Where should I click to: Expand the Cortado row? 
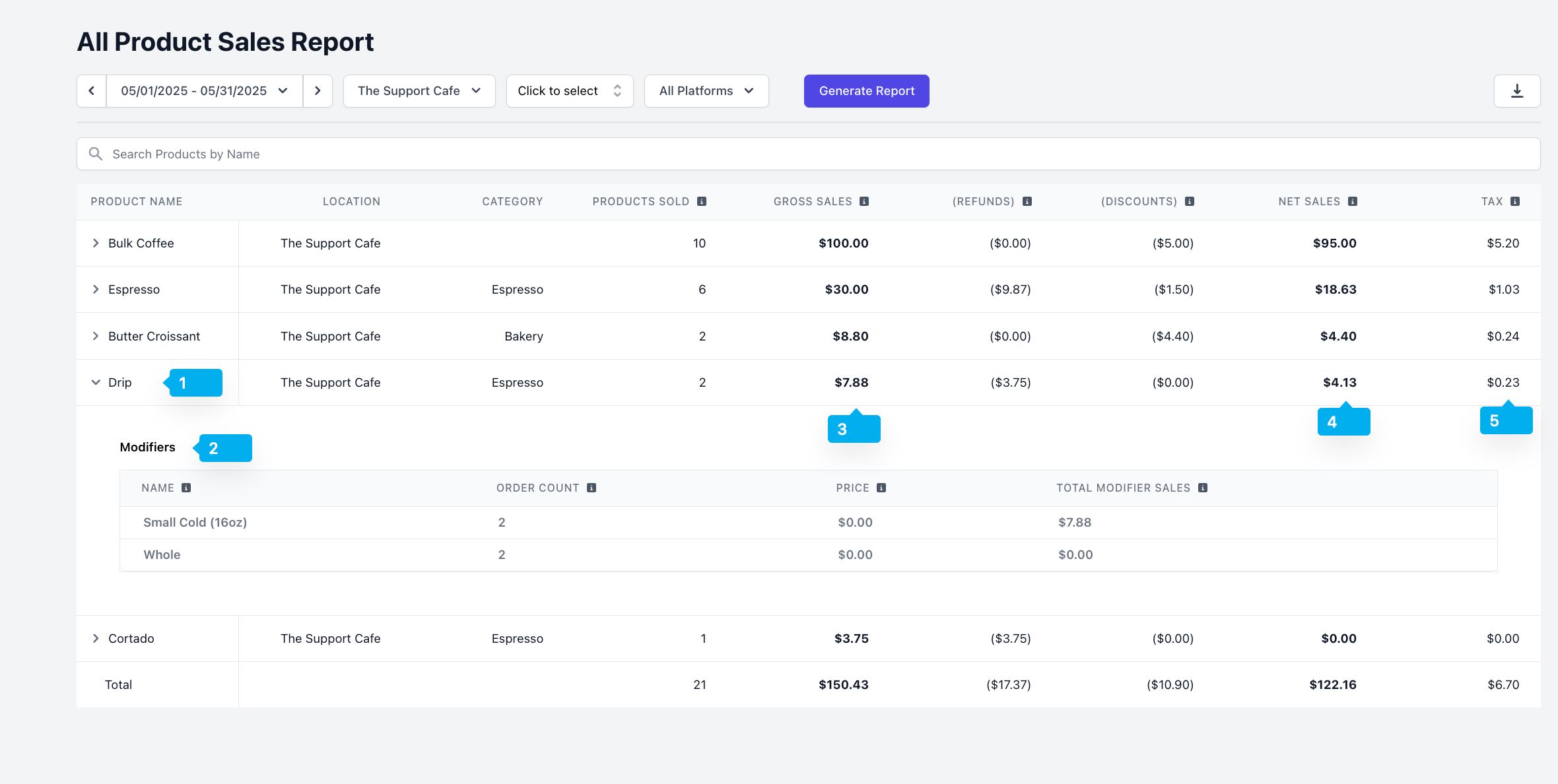[96, 638]
